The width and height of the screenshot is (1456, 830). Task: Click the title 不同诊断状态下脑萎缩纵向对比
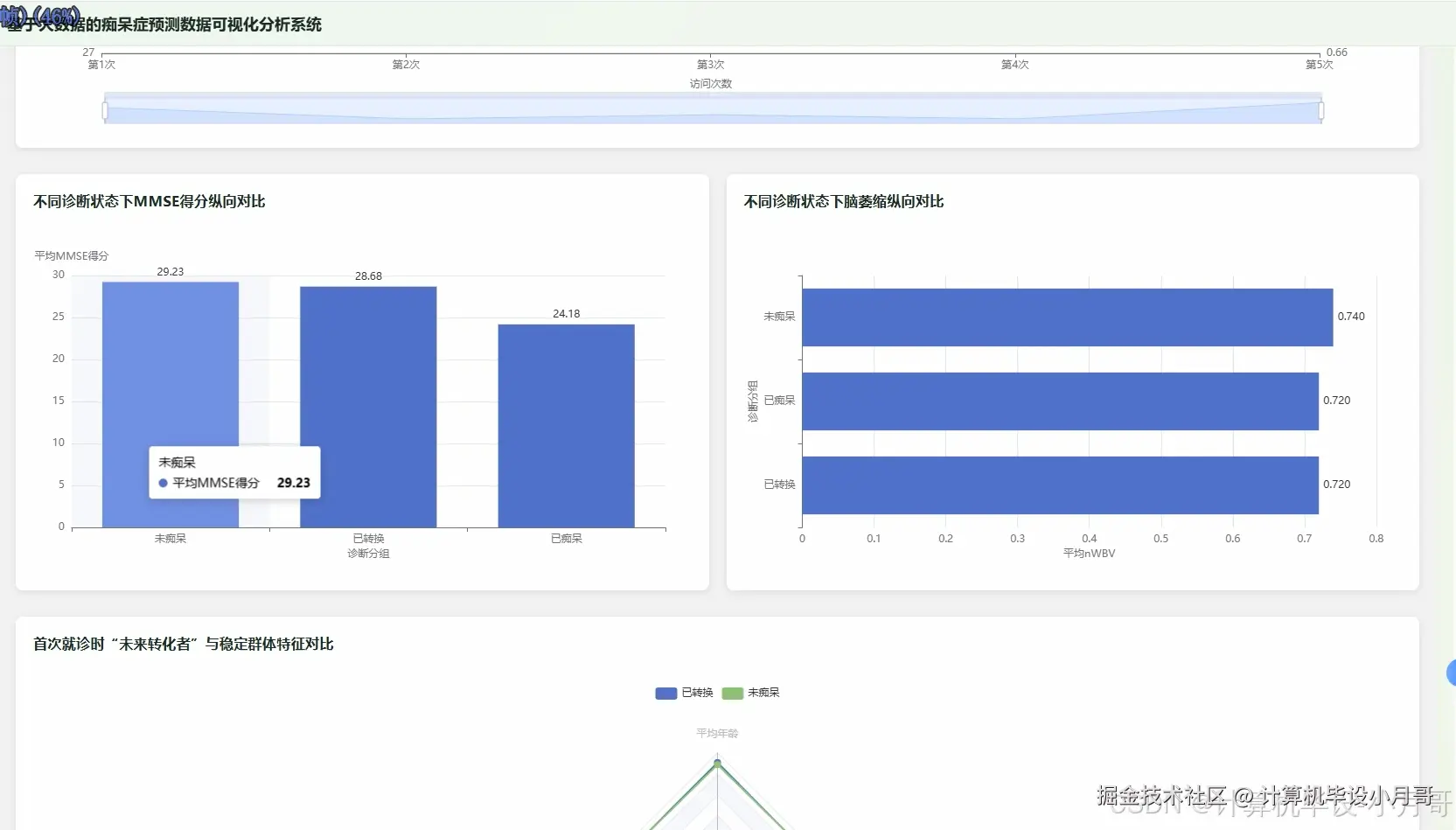(x=844, y=201)
